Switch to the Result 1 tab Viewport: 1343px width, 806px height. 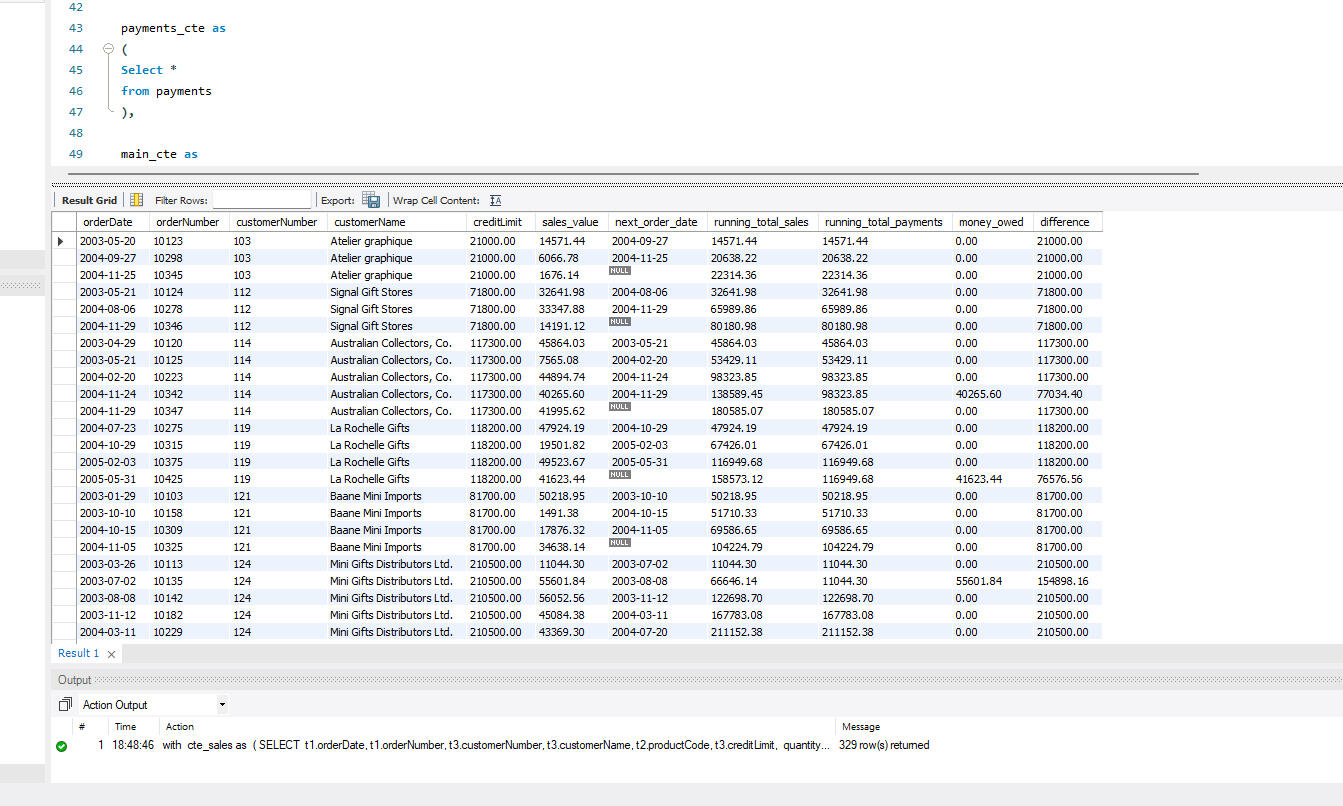pos(78,653)
